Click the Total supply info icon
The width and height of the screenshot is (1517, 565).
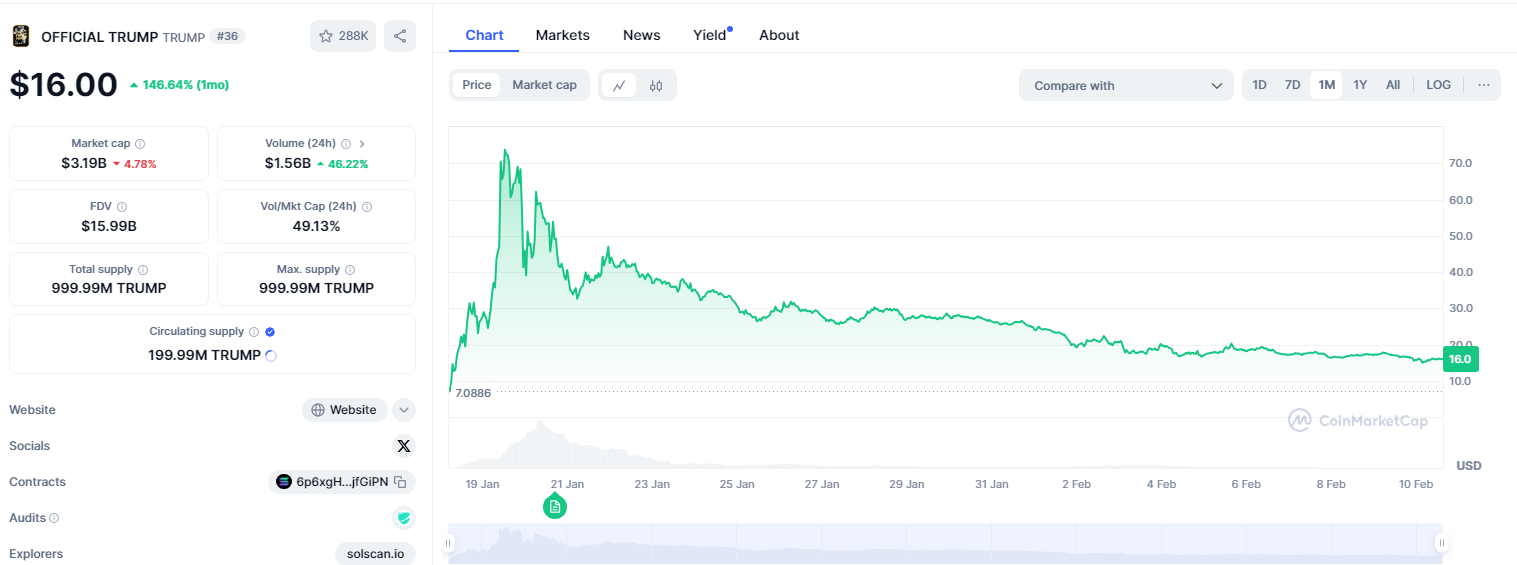[x=143, y=270]
